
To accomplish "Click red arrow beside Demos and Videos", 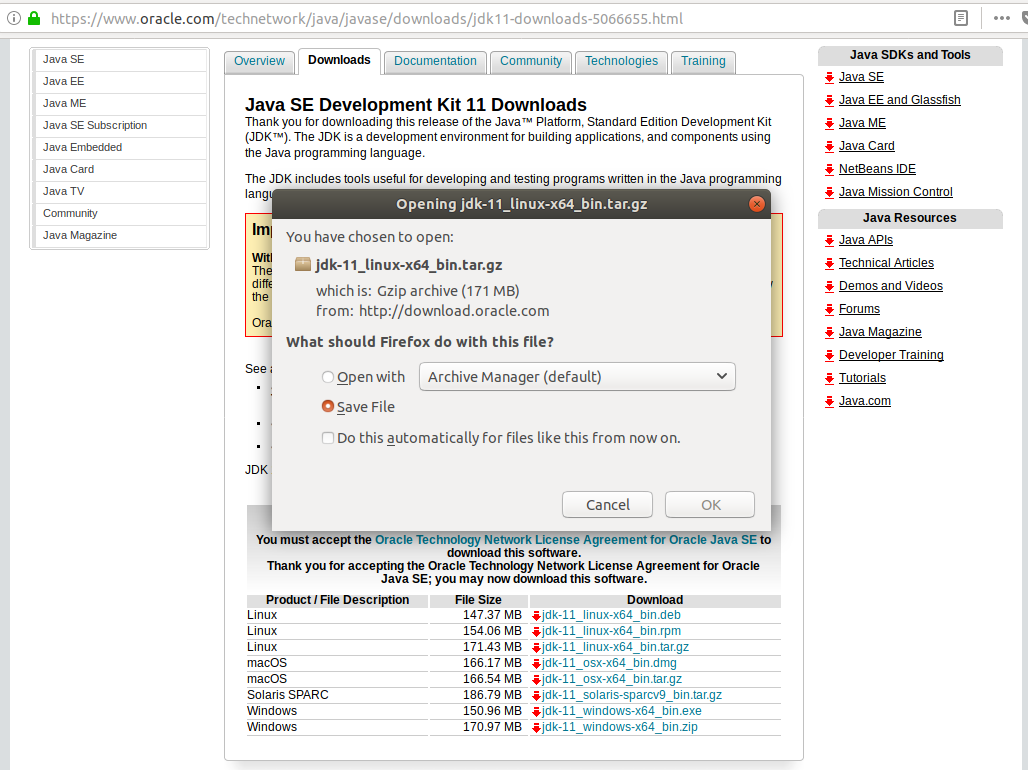I will [829, 287].
